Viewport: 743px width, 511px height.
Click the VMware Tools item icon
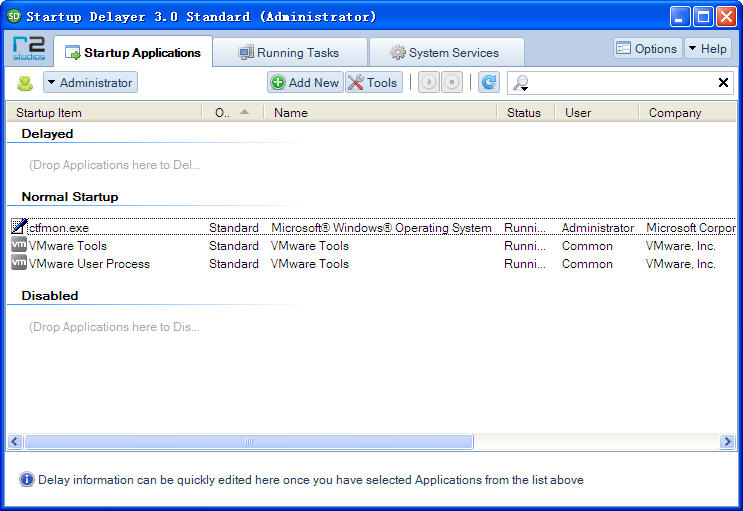coord(18,245)
